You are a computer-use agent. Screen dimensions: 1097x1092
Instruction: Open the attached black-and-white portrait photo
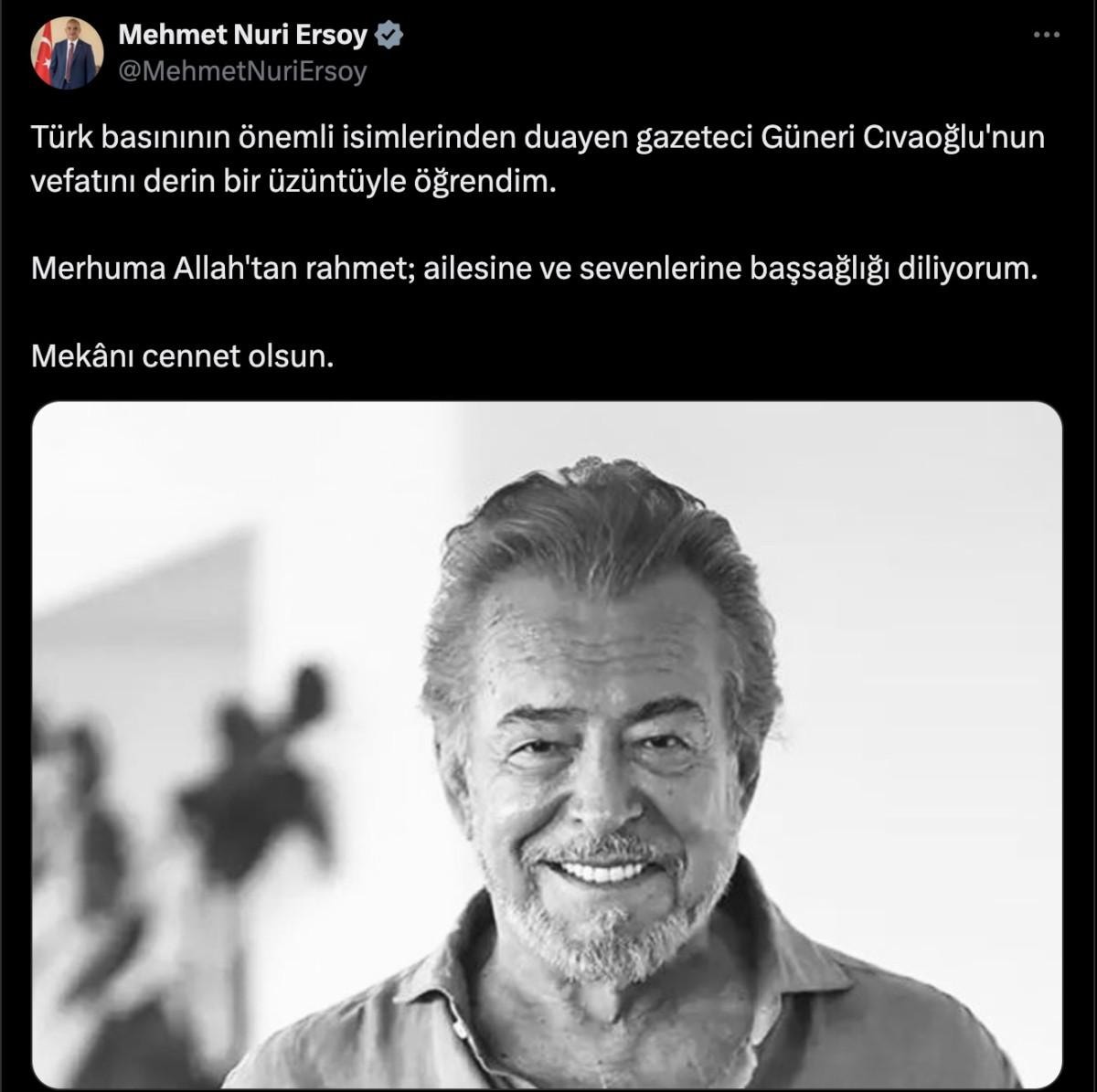tap(547, 745)
